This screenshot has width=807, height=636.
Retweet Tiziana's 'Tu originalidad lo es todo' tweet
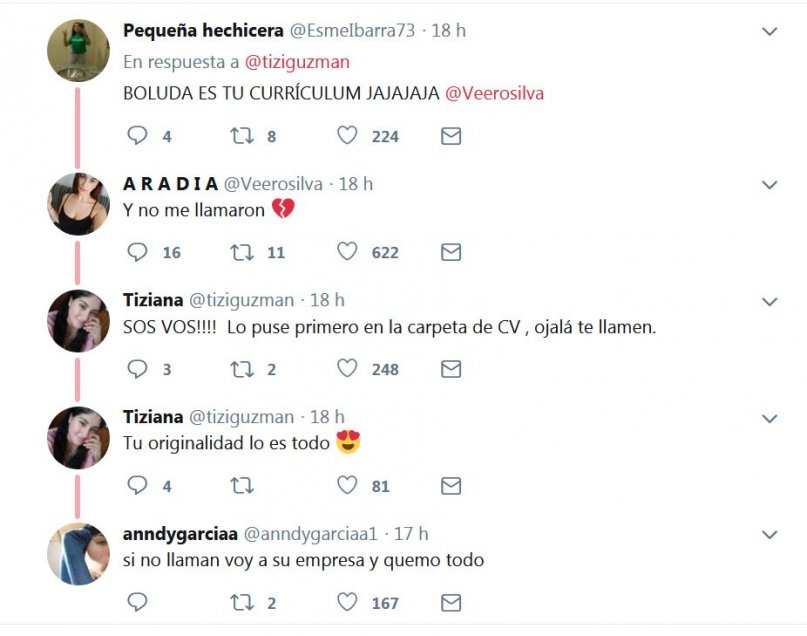pos(242,486)
